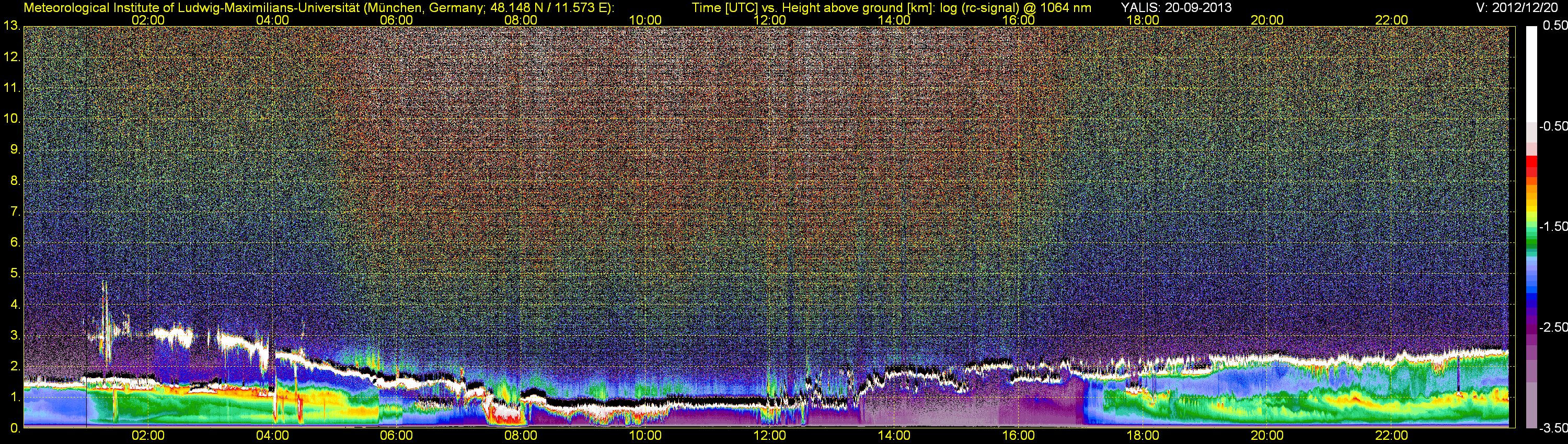Click the 08:00 label on the top time axis
1568x444 pixels.
coord(521,20)
